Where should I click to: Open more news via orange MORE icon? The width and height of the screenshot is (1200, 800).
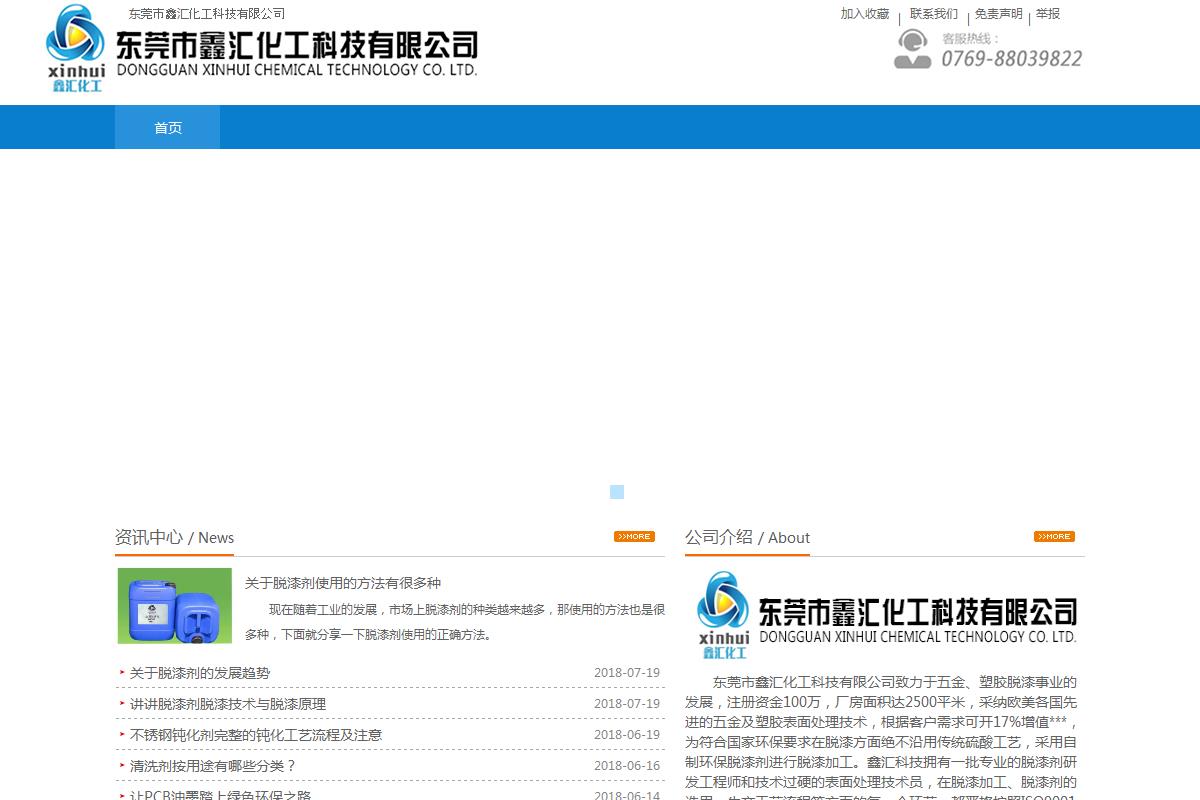pos(634,537)
